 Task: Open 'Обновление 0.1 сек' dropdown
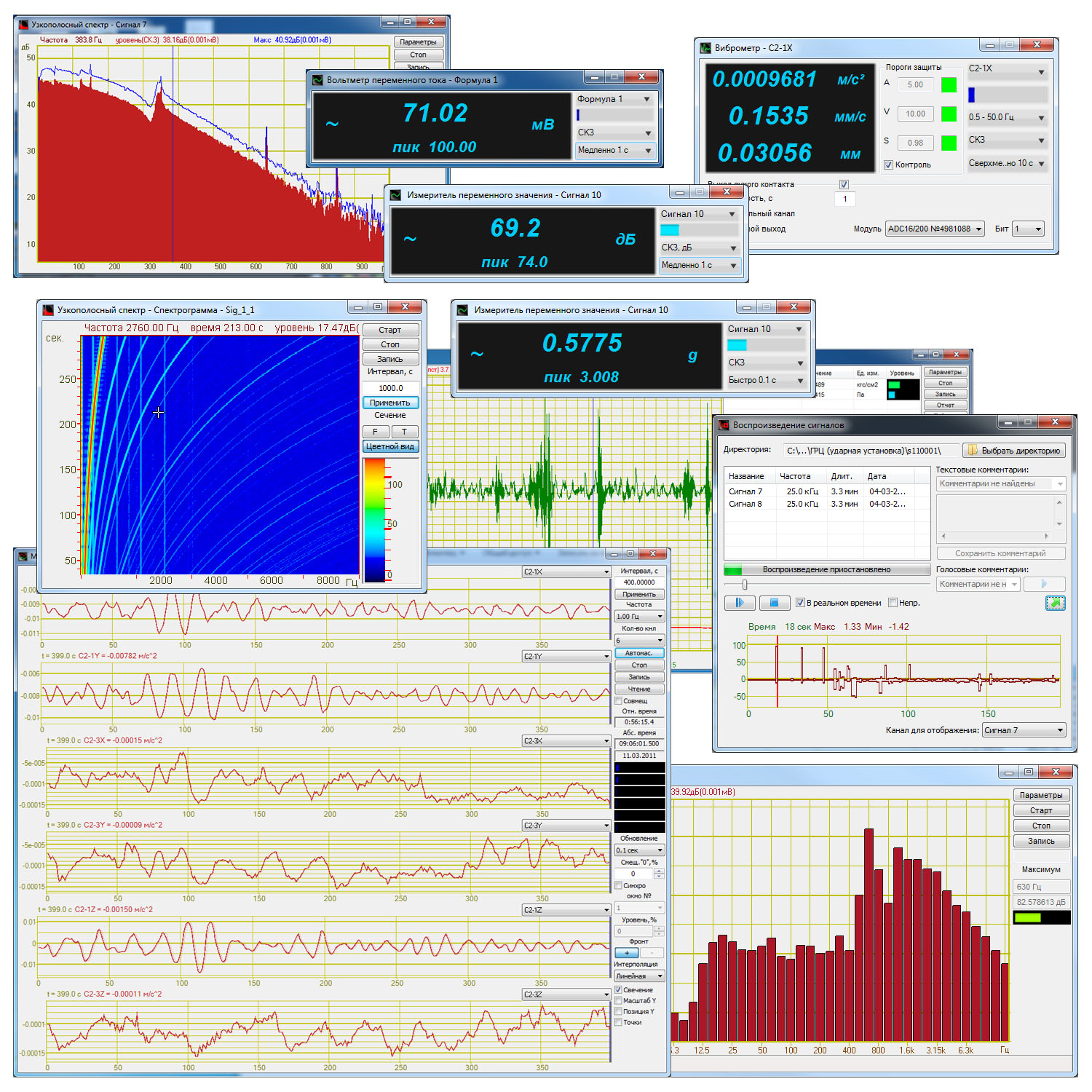point(639,850)
